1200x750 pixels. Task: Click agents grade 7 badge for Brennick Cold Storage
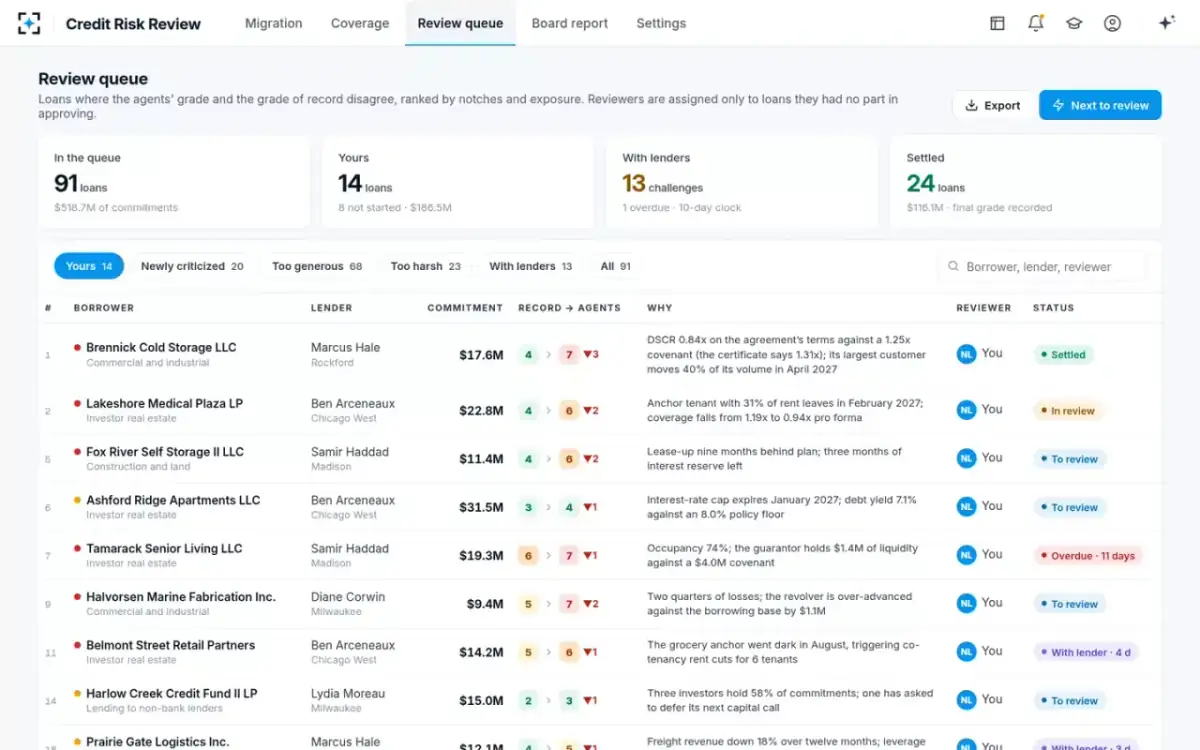tap(569, 354)
